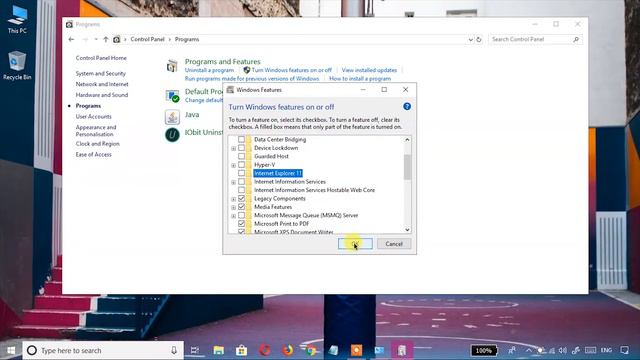The width and height of the screenshot is (640, 360).
Task: Click the ENG language indicator
Action: tap(606, 350)
